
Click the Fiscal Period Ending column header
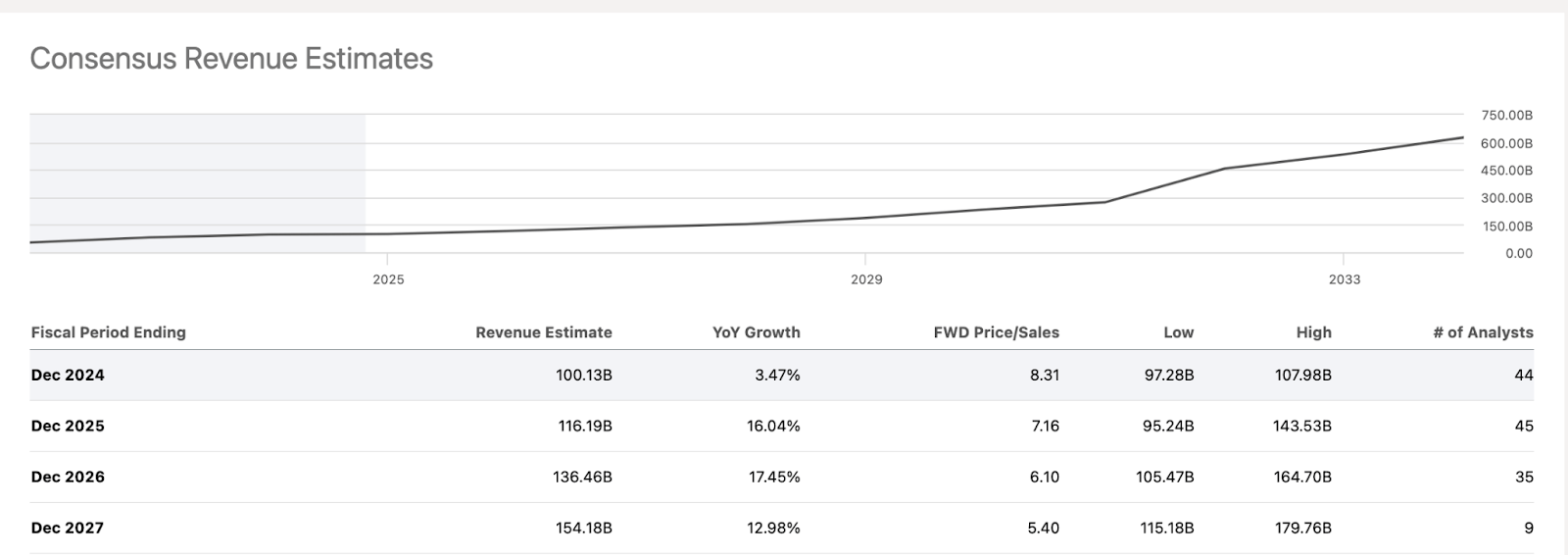click(109, 332)
